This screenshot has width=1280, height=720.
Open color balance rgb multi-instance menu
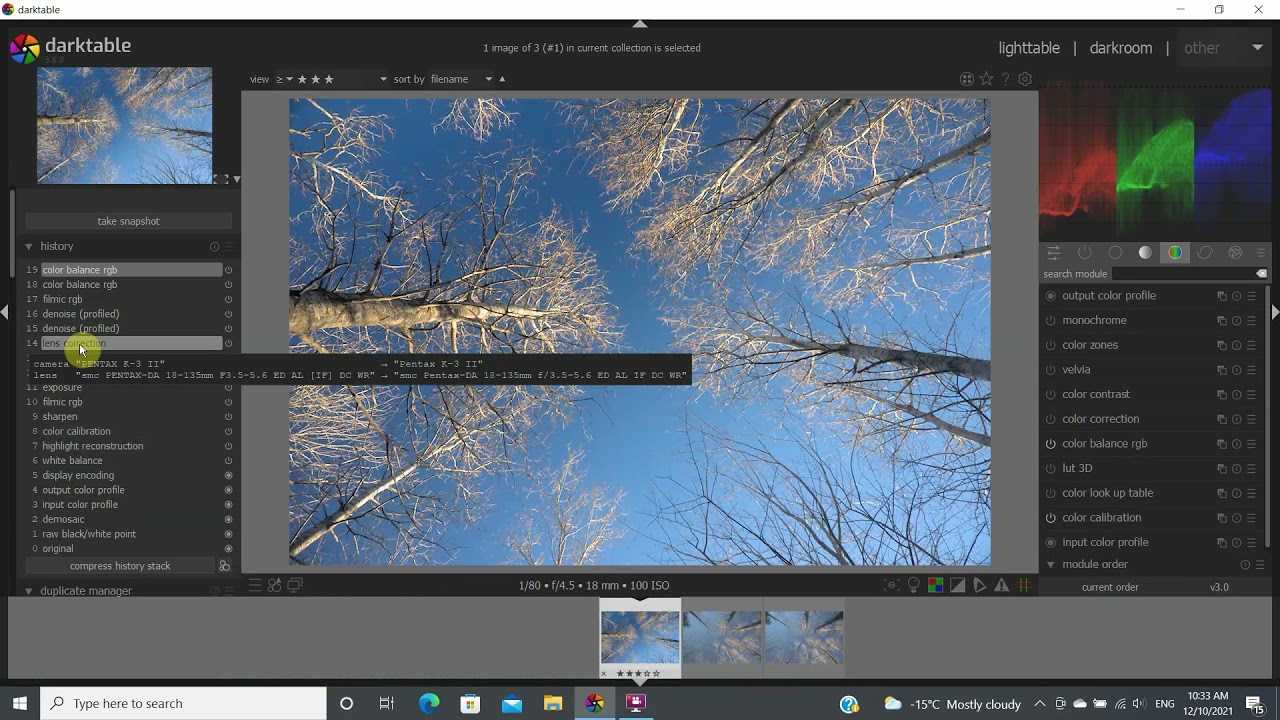(1221, 444)
